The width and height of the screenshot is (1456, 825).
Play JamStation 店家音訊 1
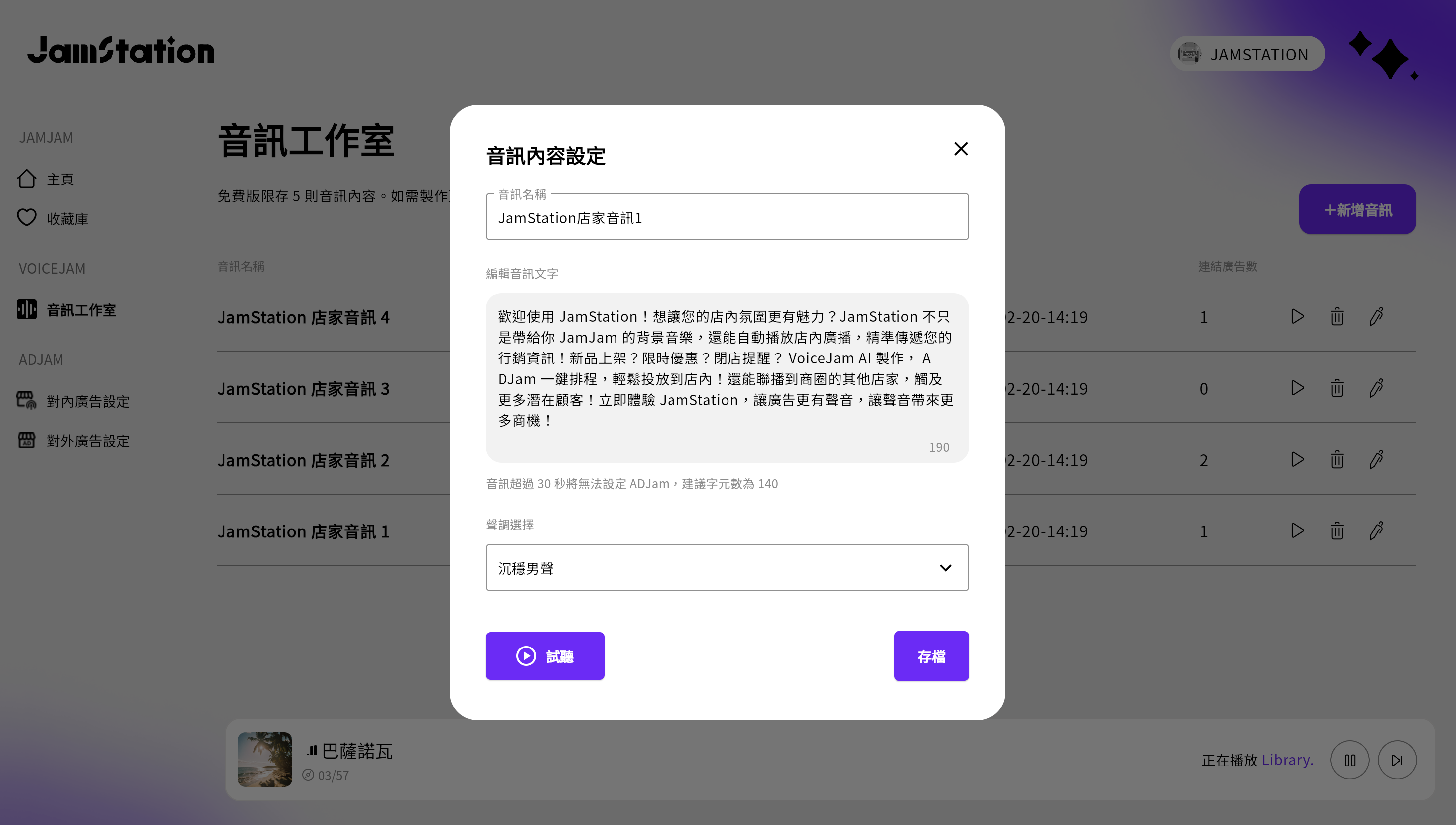(1297, 531)
